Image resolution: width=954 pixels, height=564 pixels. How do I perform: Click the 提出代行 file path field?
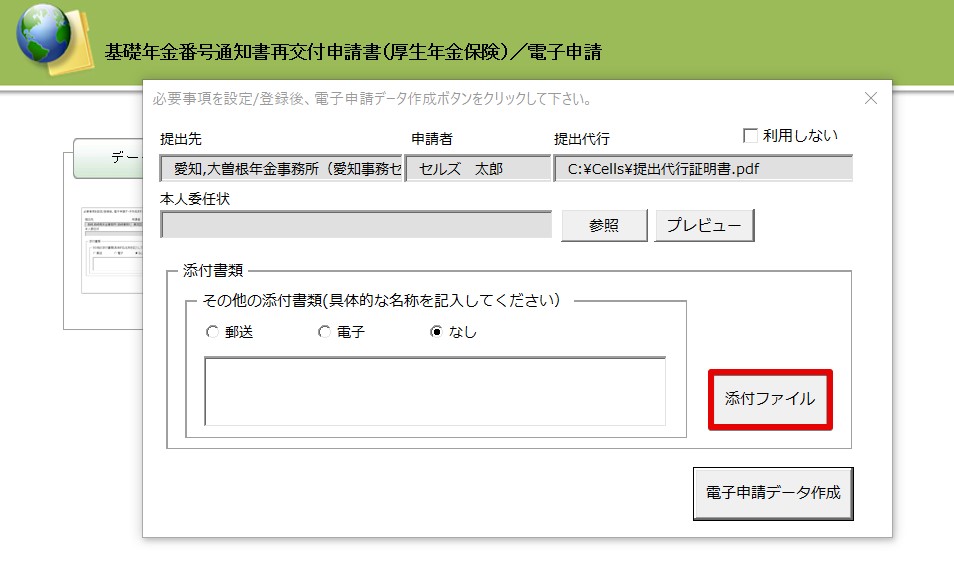703,169
